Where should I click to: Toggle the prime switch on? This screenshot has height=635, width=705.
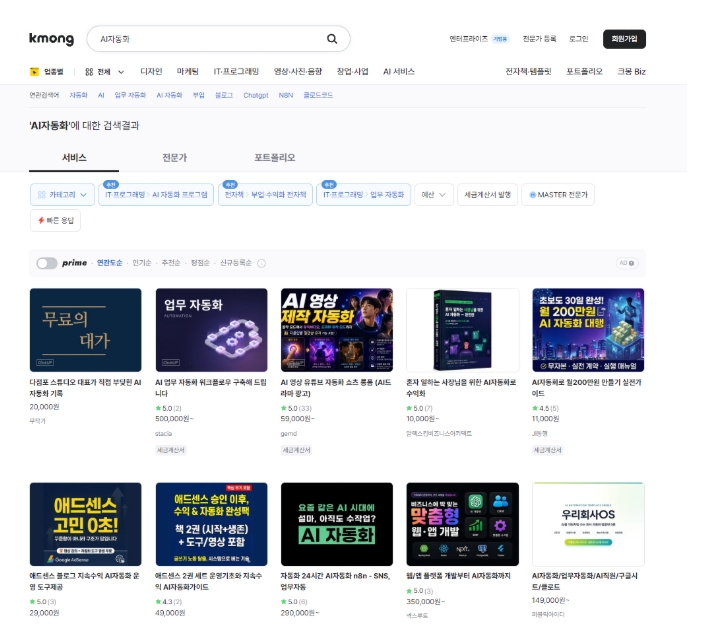point(47,263)
